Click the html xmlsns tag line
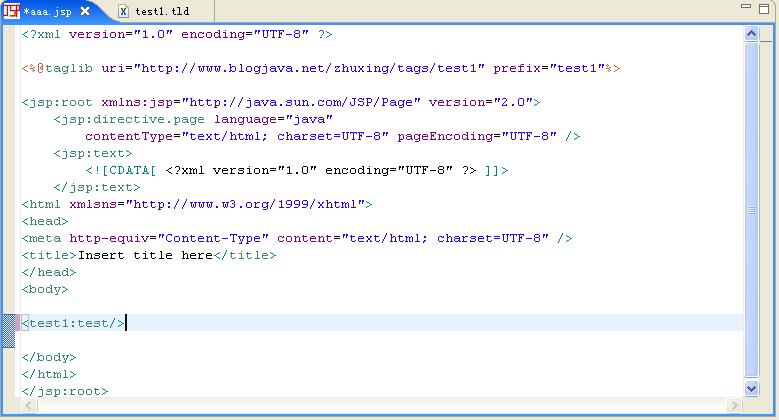 pyautogui.click(x=197, y=204)
